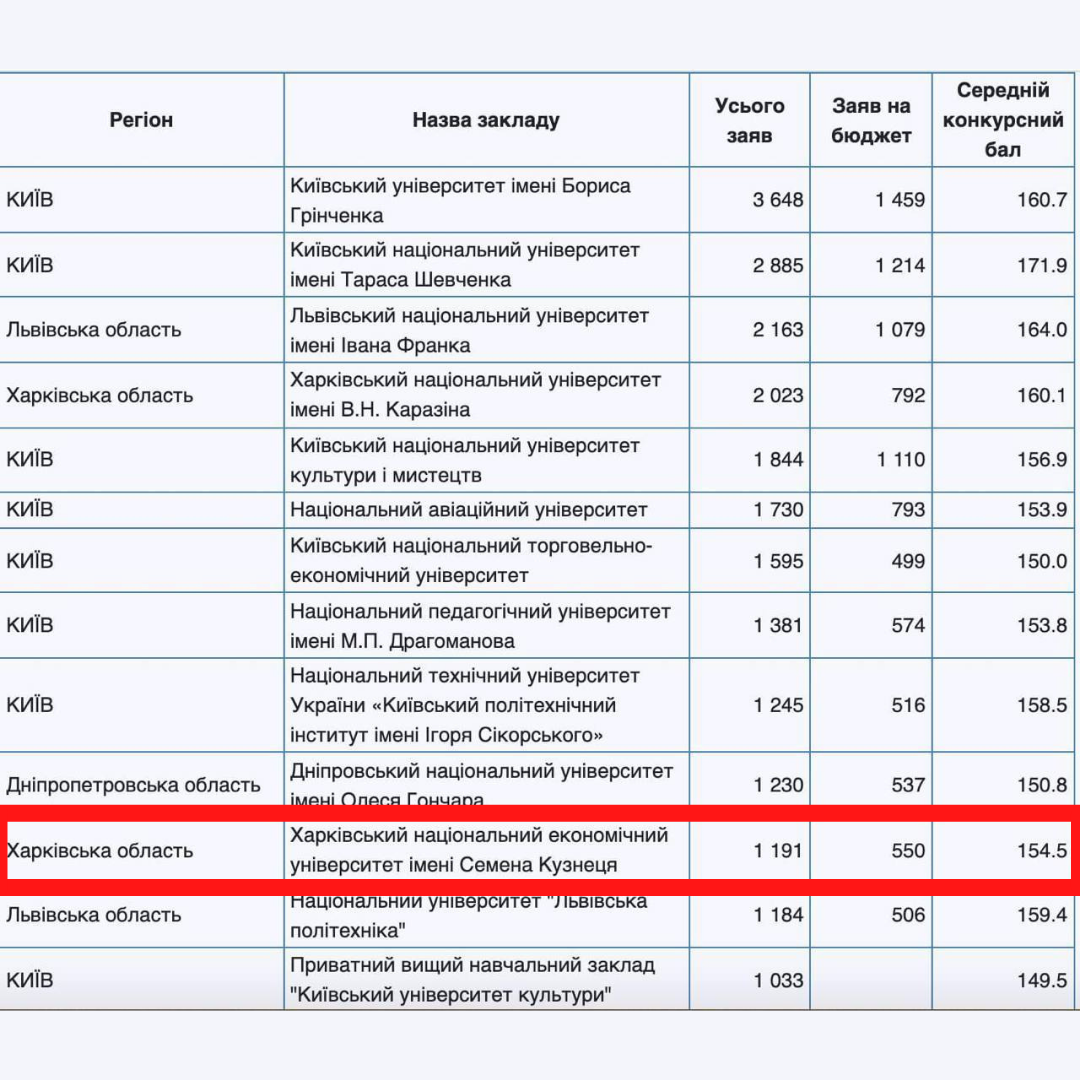Select the score 160.1
The image size is (1080, 1080).
click(1042, 395)
